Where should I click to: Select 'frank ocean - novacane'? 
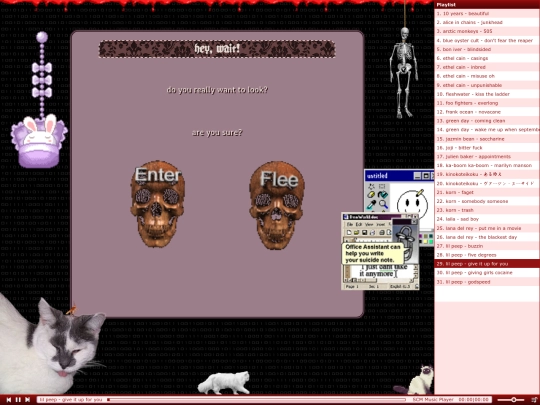click(487, 112)
